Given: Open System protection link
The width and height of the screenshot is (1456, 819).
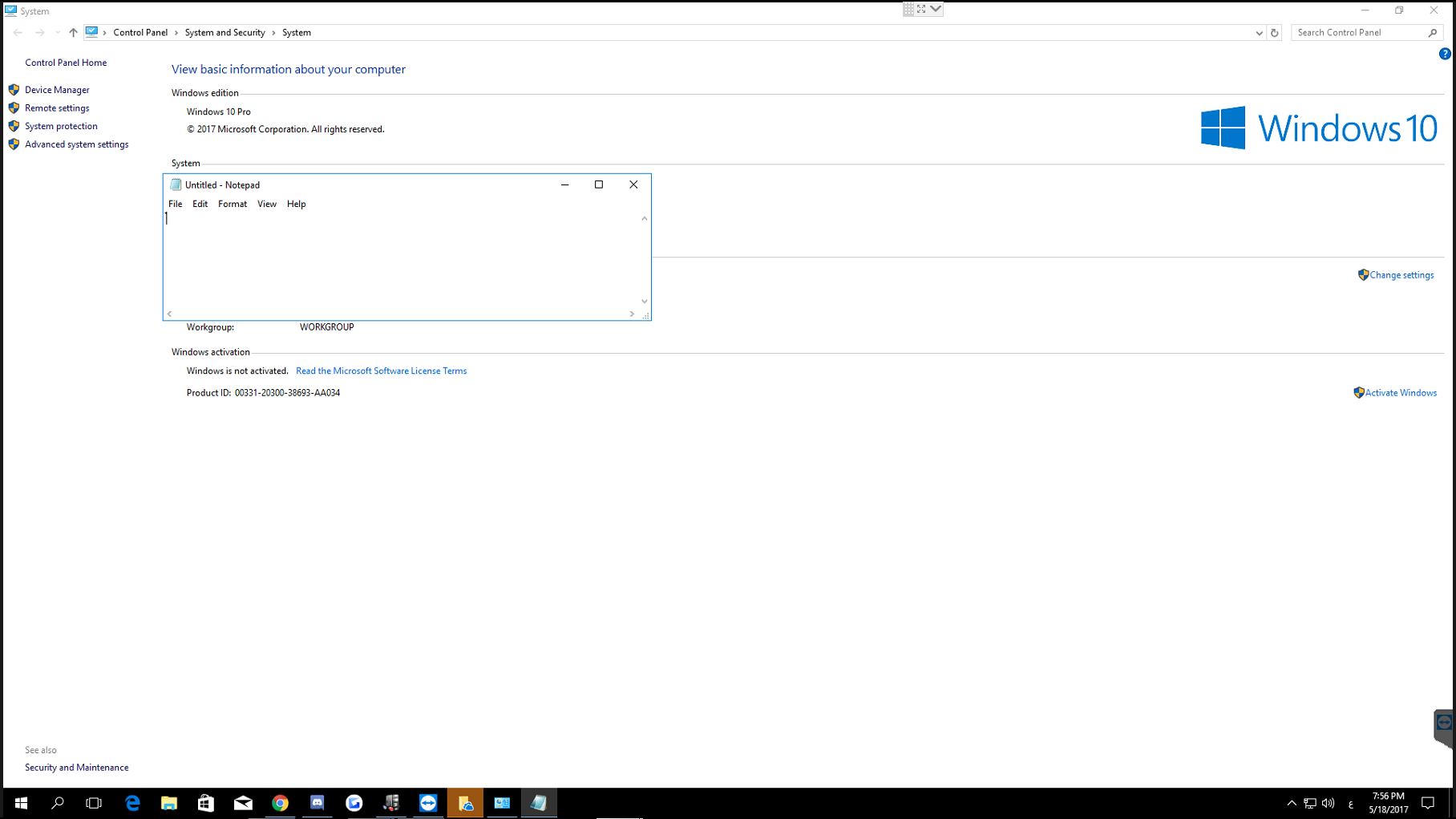Looking at the screenshot, I should [x=61, y=126].
